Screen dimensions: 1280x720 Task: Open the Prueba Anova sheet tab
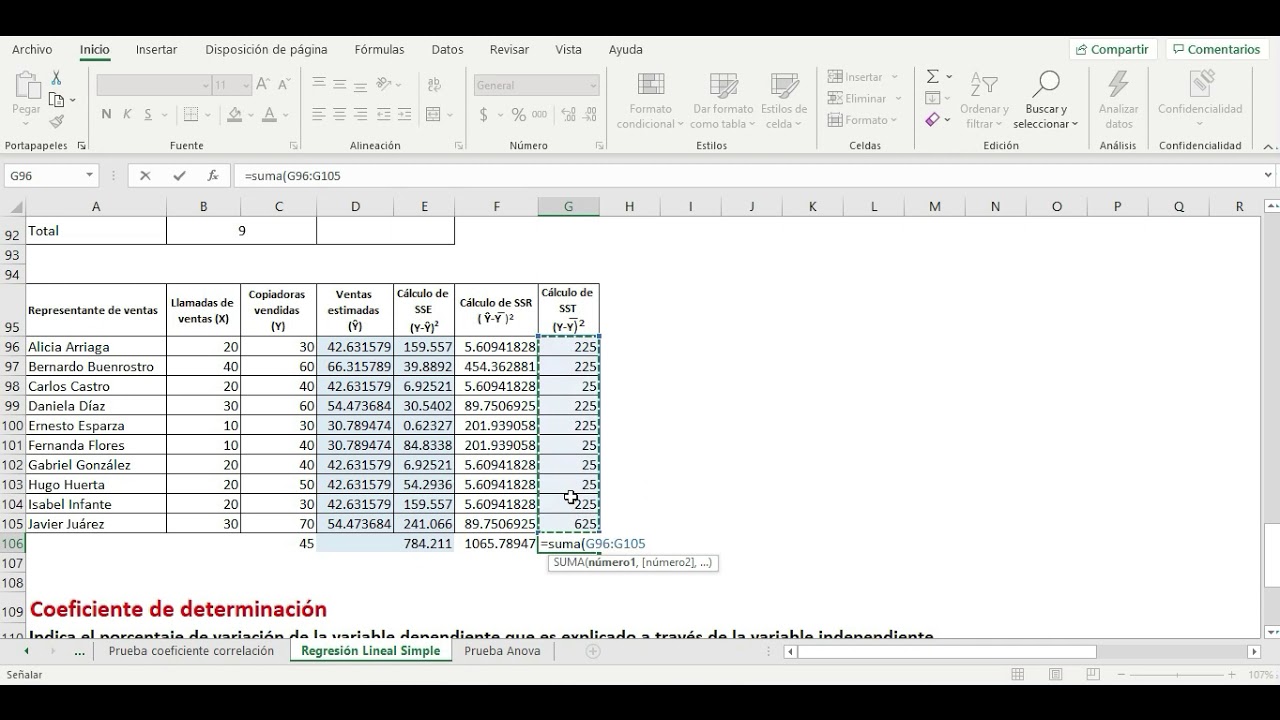[502, 651]
